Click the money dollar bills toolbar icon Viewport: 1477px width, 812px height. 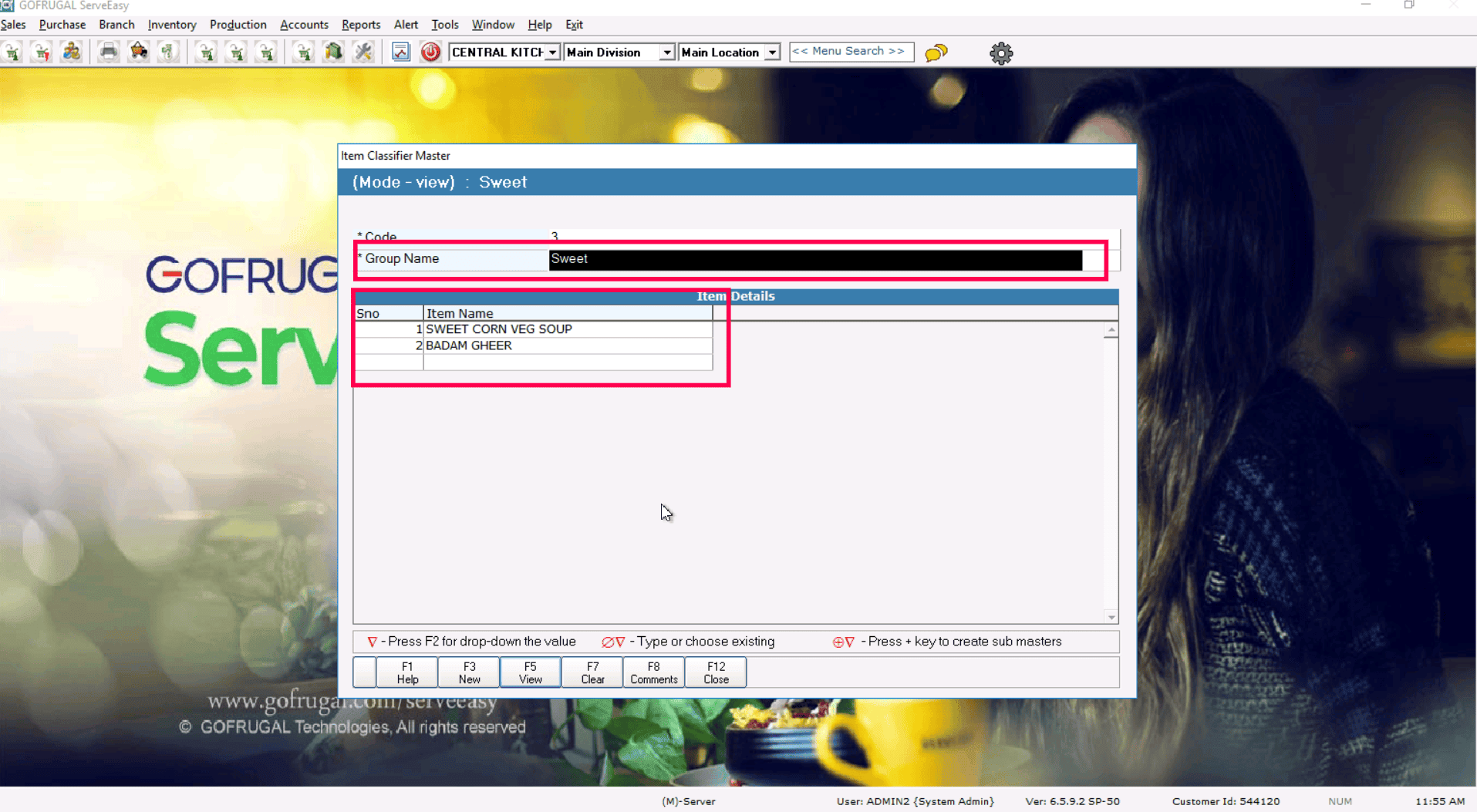168,52
